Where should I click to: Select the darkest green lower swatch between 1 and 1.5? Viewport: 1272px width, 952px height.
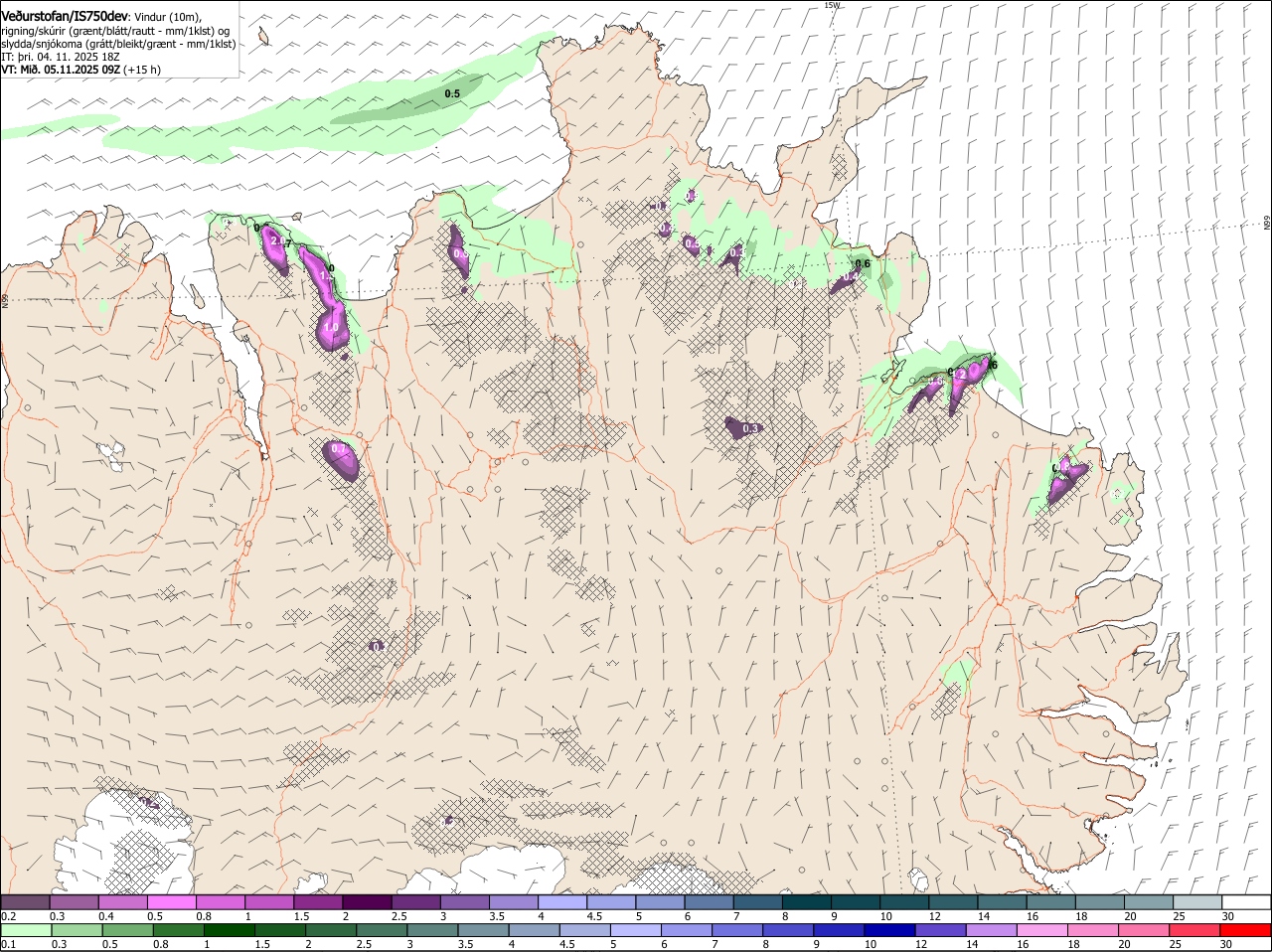pyautogui.click(x=230, y=931)
